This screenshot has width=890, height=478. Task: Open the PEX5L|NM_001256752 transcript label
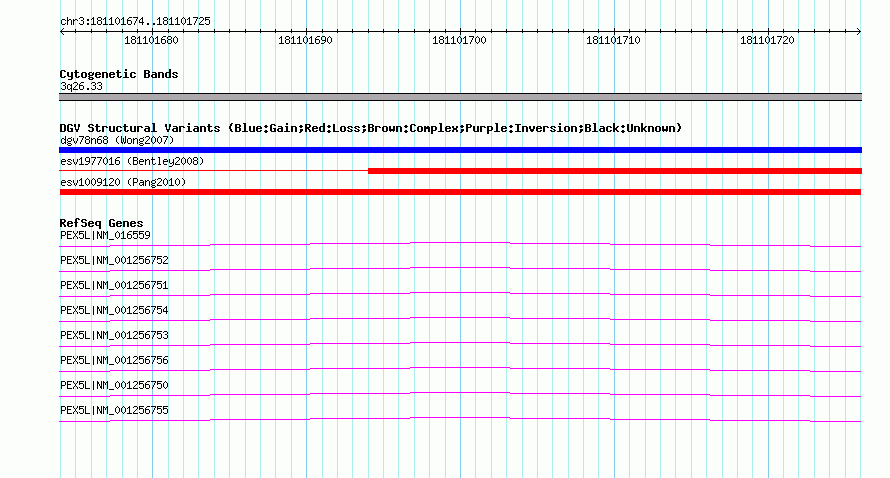tap(114, 260)
